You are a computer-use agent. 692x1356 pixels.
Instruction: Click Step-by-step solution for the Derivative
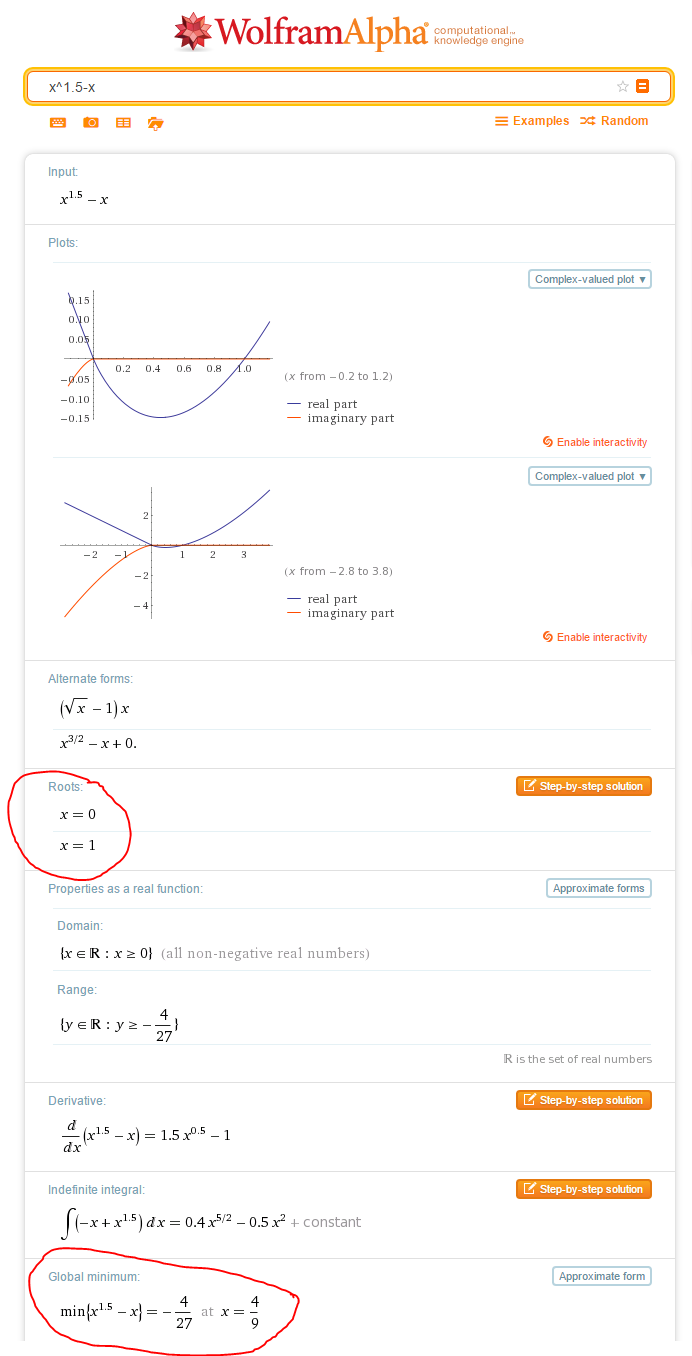click(583, 1100)
